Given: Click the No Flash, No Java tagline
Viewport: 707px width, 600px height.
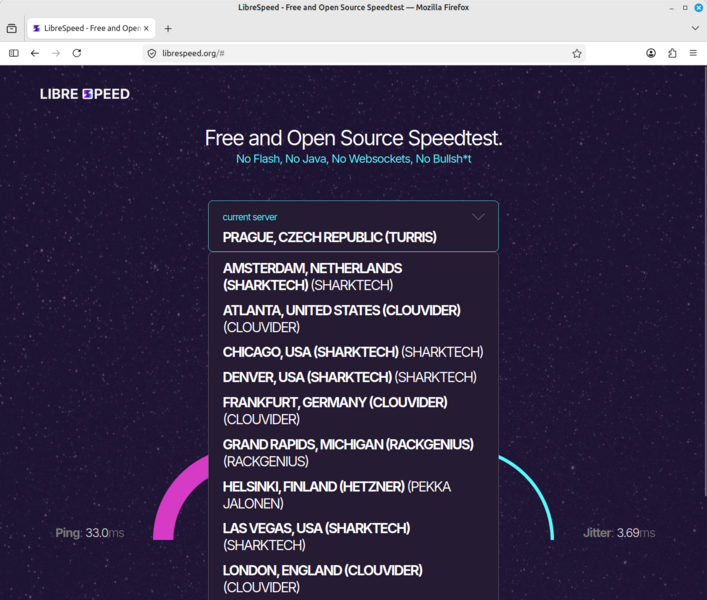Looking at the screenshot, I should click(354, 159).
